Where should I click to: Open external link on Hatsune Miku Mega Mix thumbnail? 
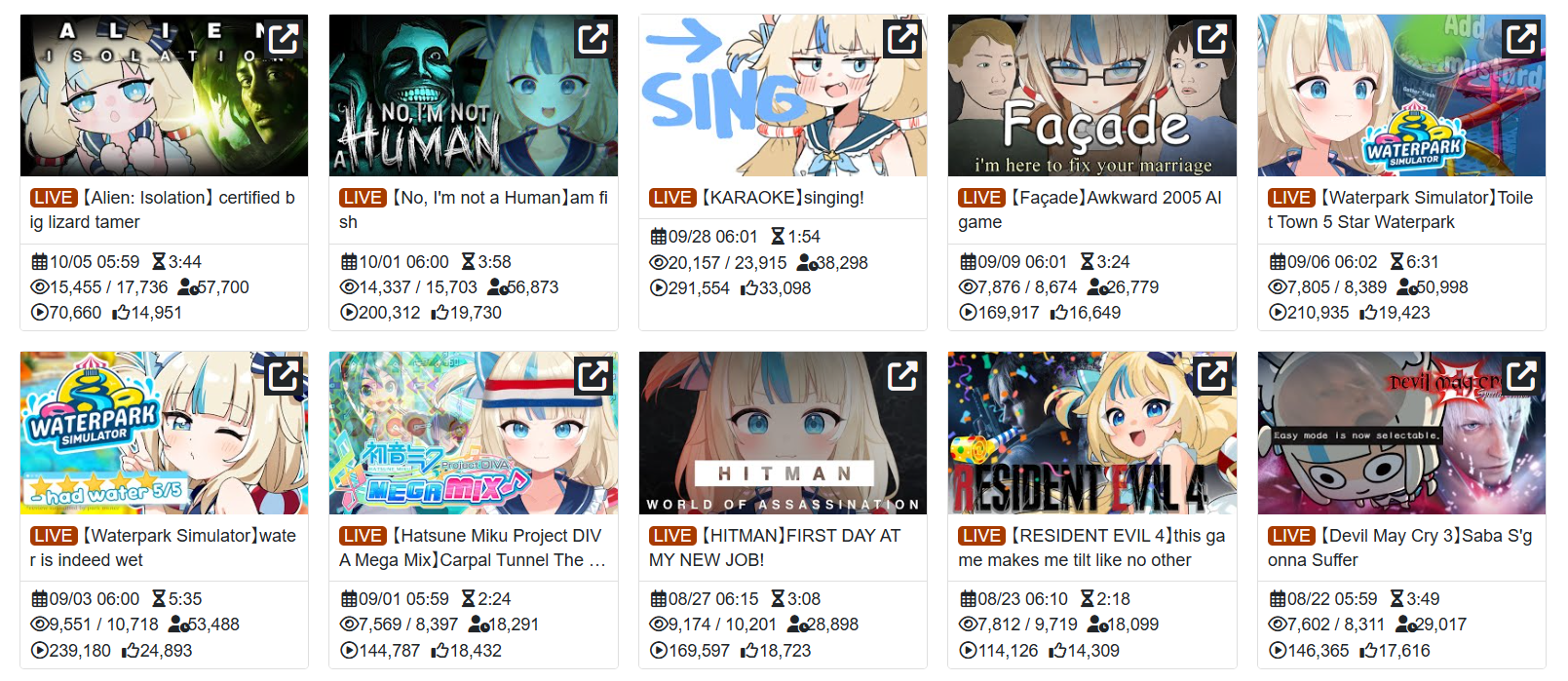pyautogui.click(x=593, y=376)
